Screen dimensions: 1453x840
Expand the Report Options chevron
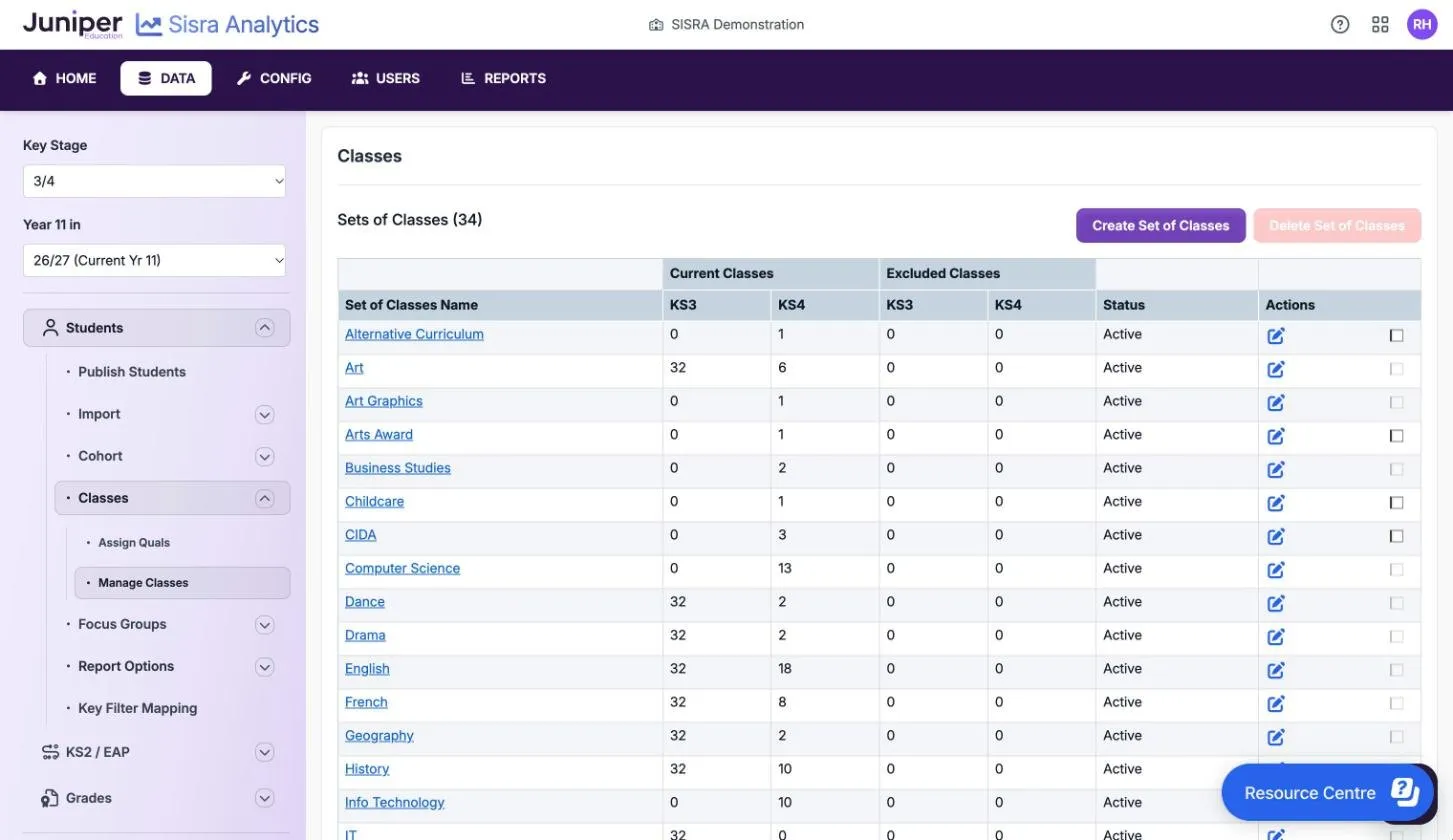264,666
